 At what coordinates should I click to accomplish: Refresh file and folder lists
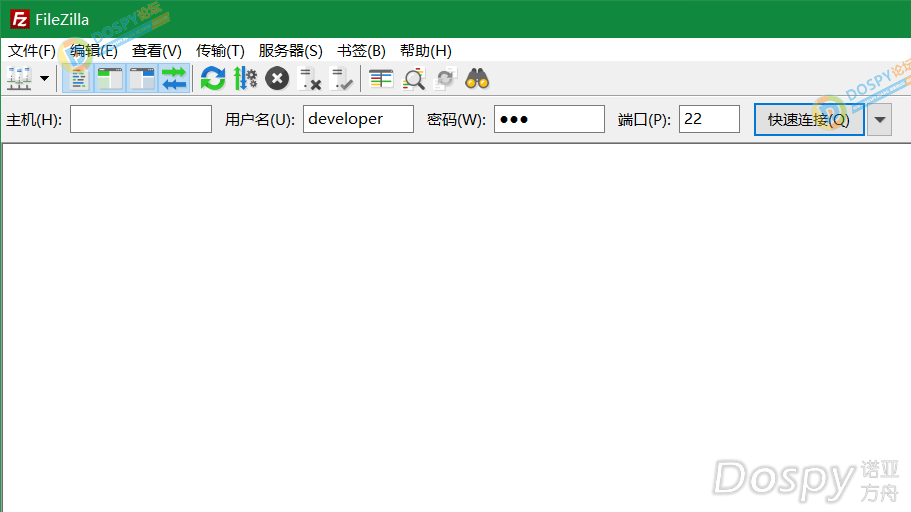point(213,78)
